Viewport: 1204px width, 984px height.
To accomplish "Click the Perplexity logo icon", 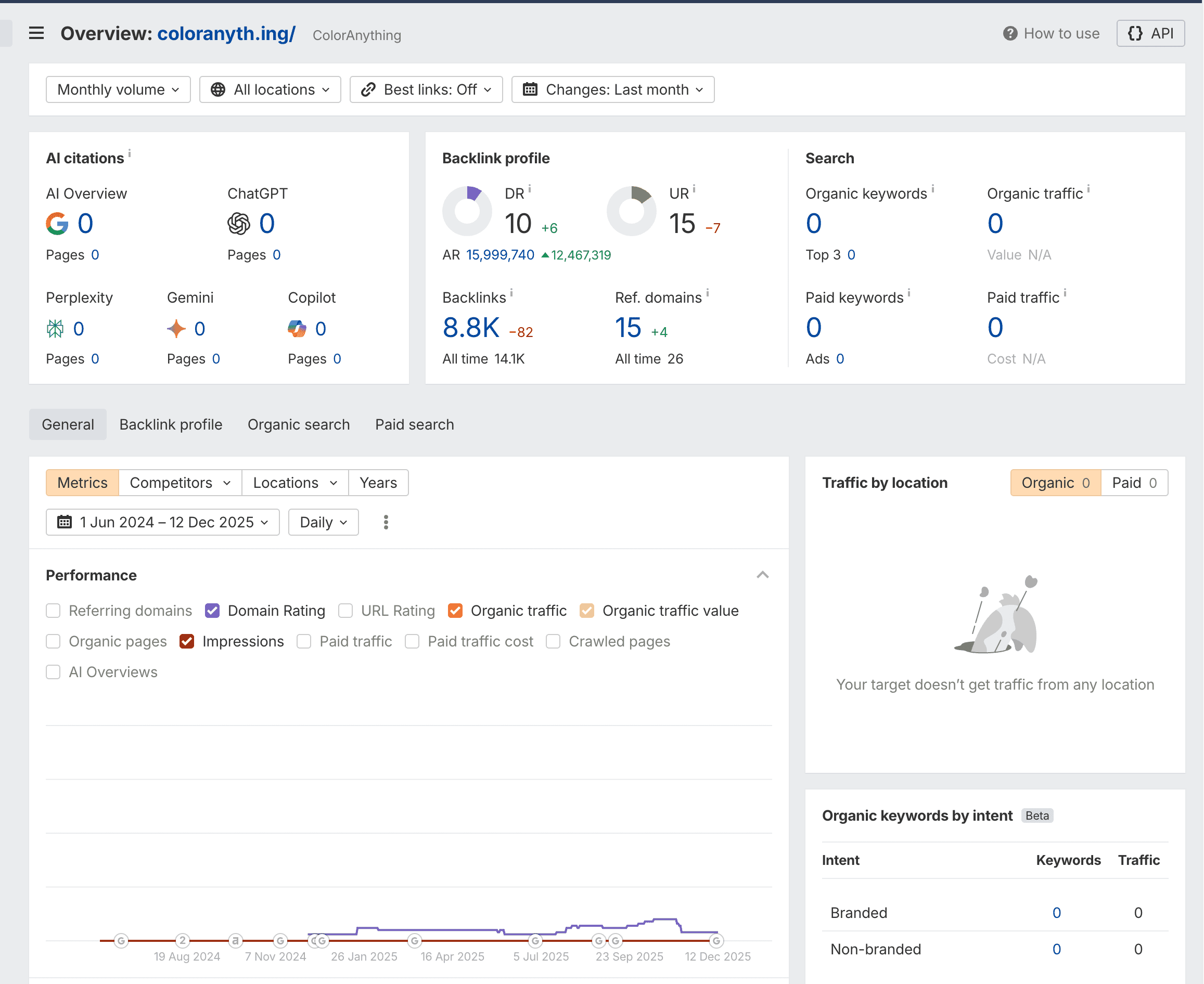I will [x=56, y=329].
